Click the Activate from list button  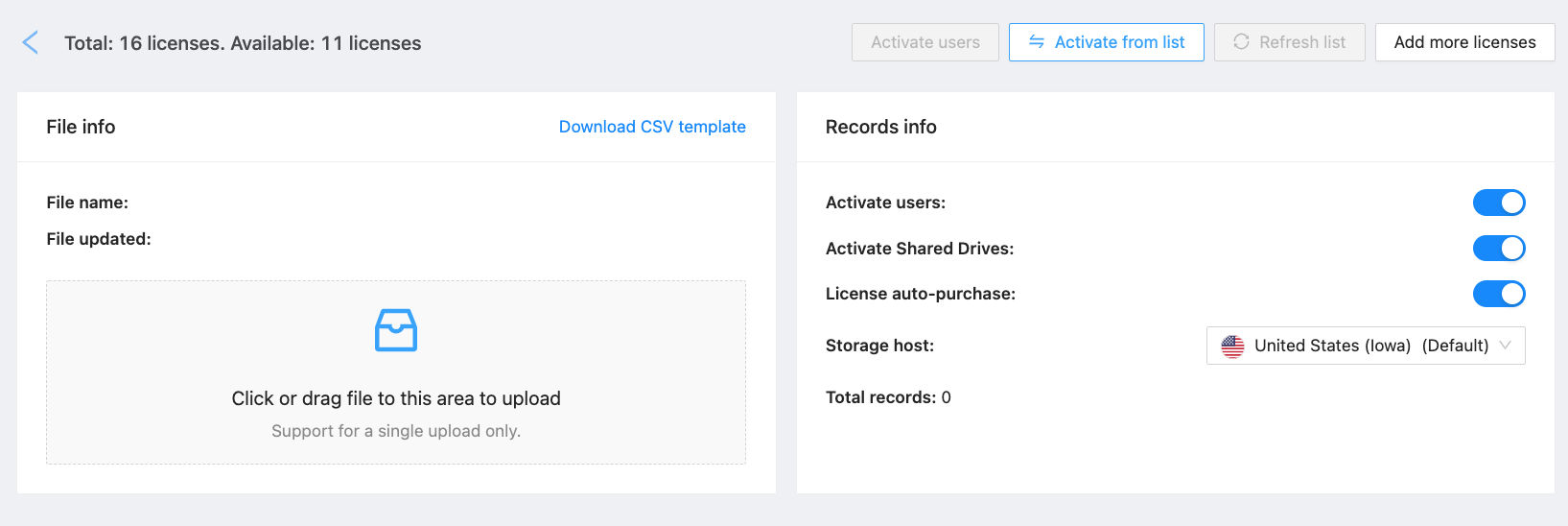point(1107,42)
